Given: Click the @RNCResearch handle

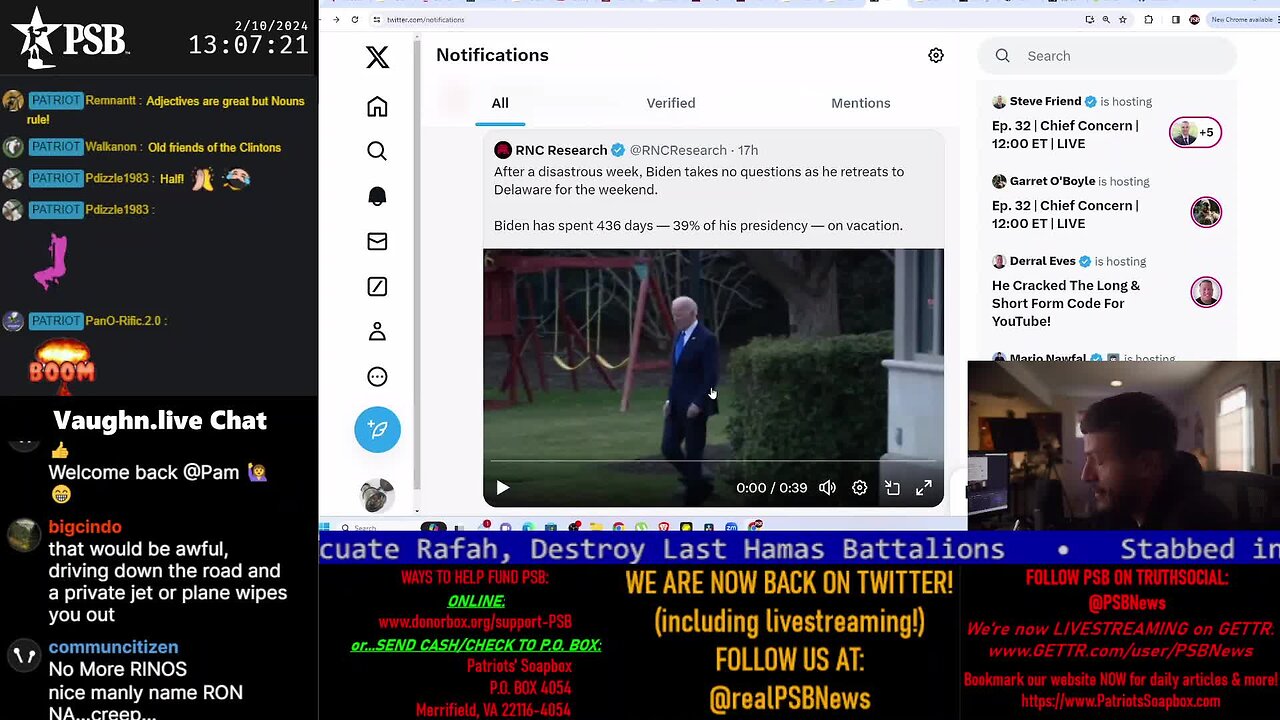Looking at the screenshot, I should point(678,150).
